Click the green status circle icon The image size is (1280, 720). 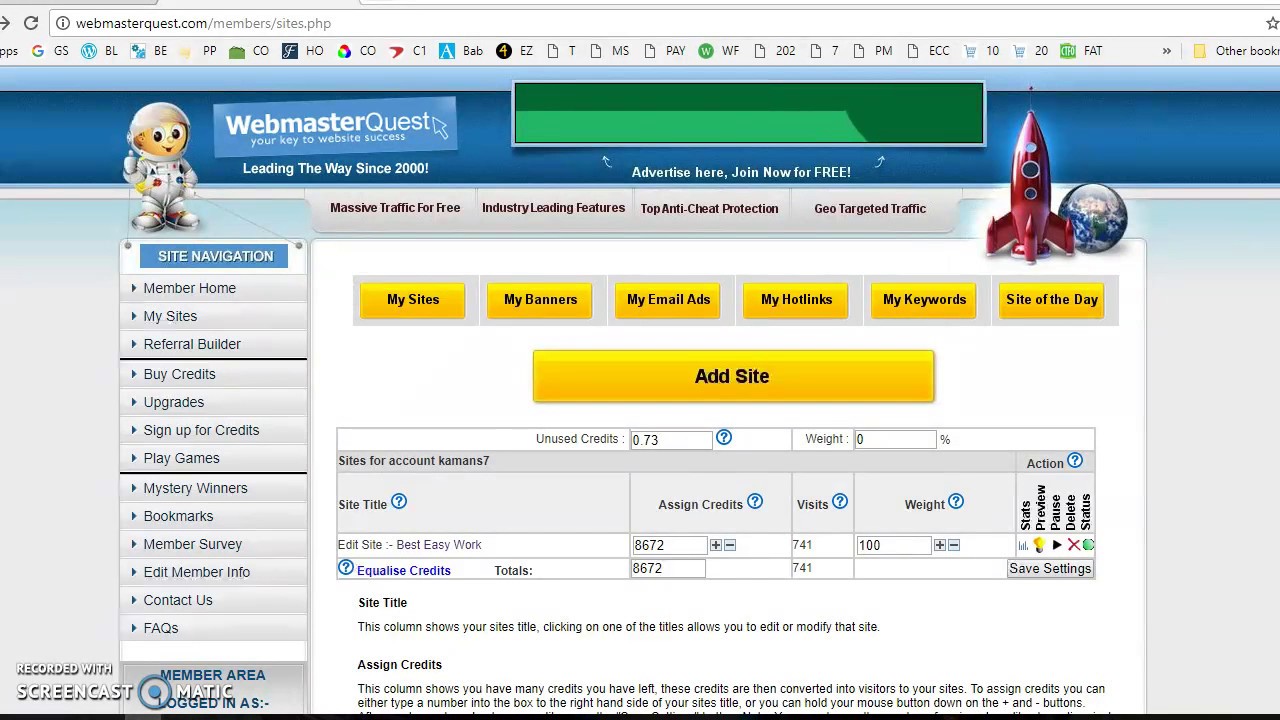[x=1088, y=545]
